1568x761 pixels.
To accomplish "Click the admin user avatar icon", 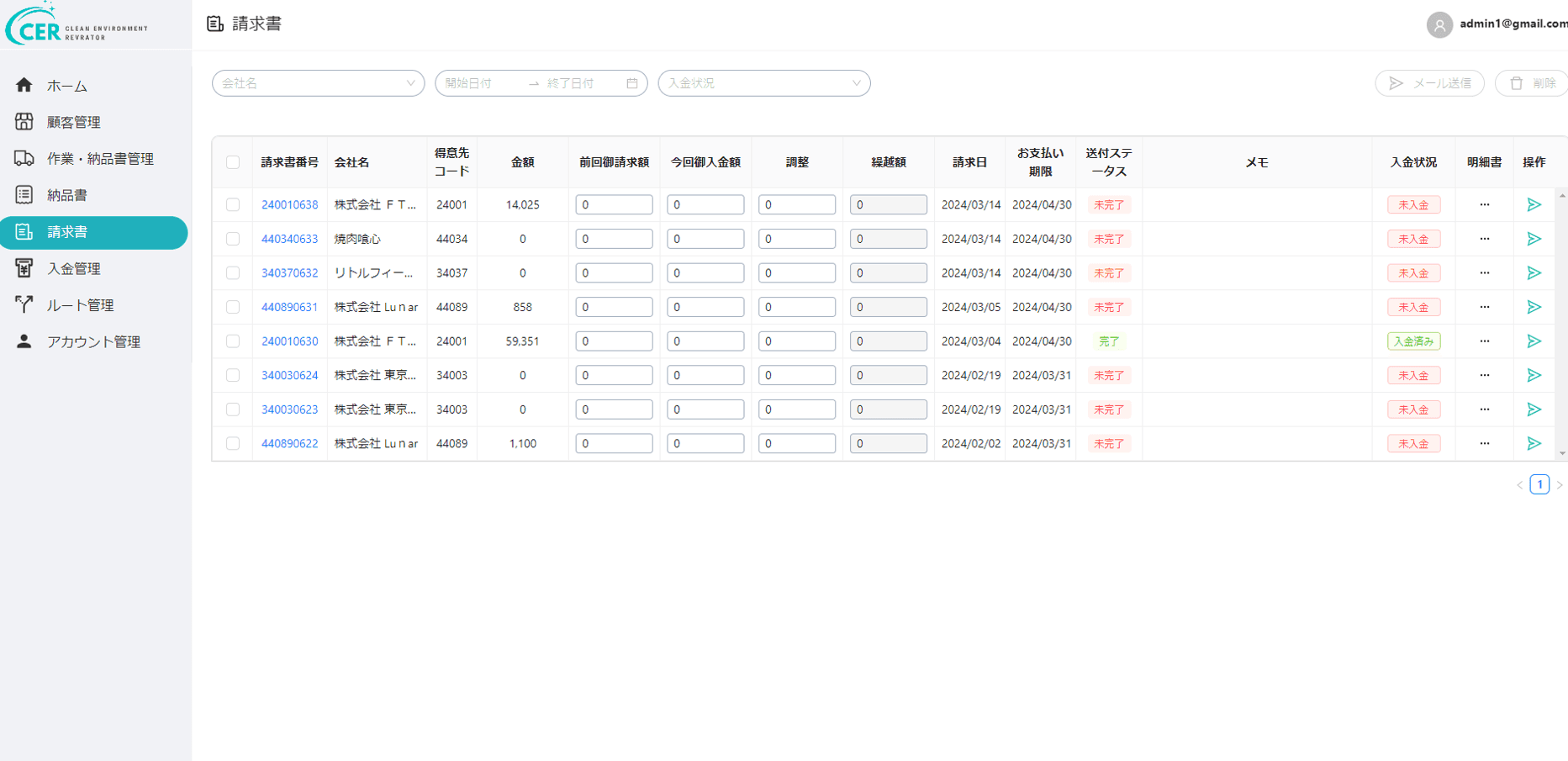I will [1439, 24].
